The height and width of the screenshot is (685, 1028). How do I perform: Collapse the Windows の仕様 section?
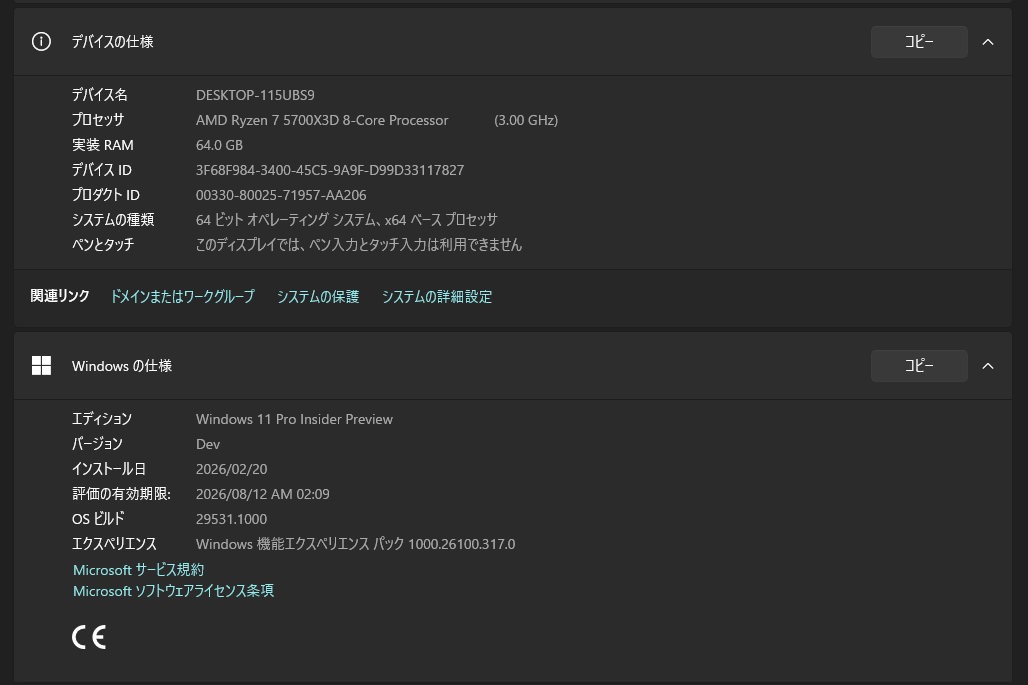[x=987, y=366]
